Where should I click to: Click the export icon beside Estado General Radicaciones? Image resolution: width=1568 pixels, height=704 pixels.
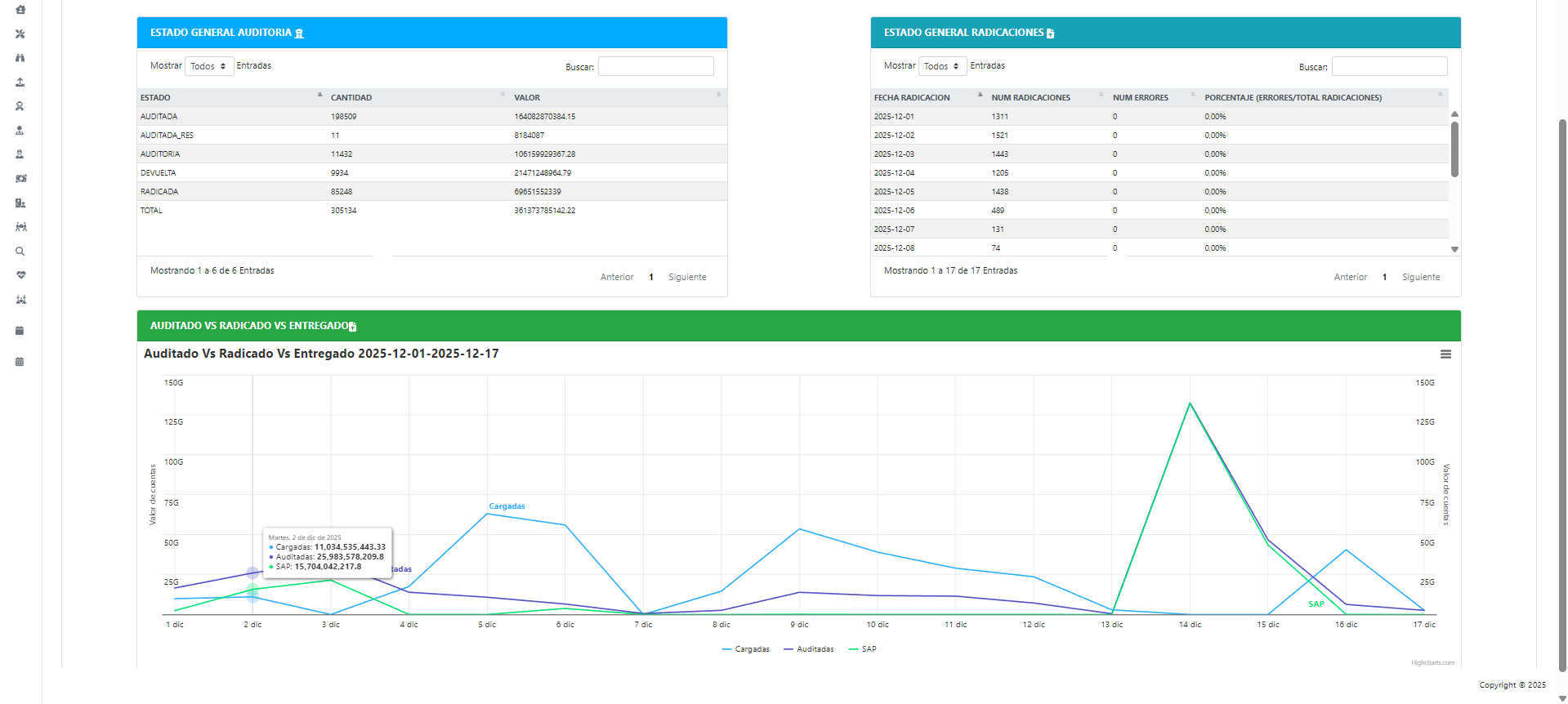click(x=1051, y=33)
